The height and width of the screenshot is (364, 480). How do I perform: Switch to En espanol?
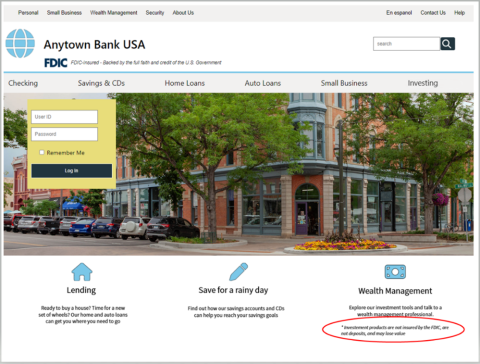pos(399,13)
